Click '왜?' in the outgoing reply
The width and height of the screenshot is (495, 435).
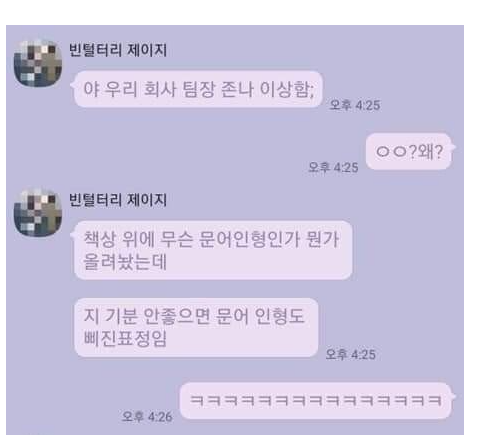430,152
